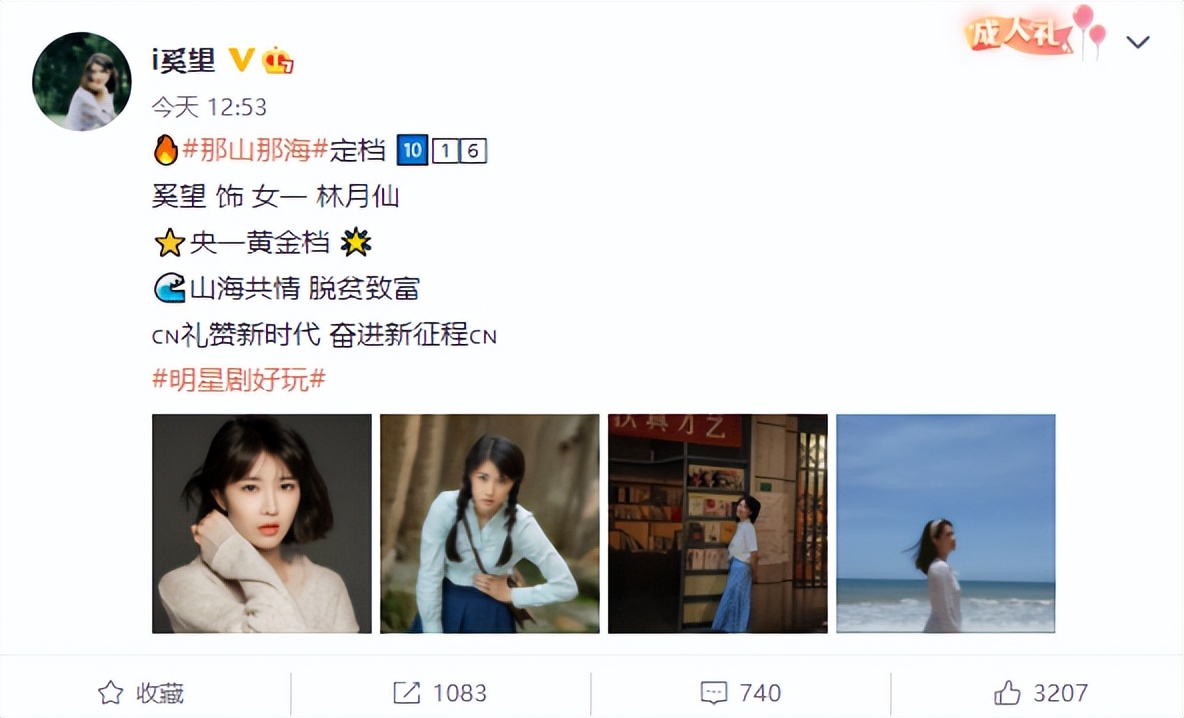The height and width of the screenshot is (718, 1184).
Task: Expand the post options chevron menu
Action: point(1138,42)
